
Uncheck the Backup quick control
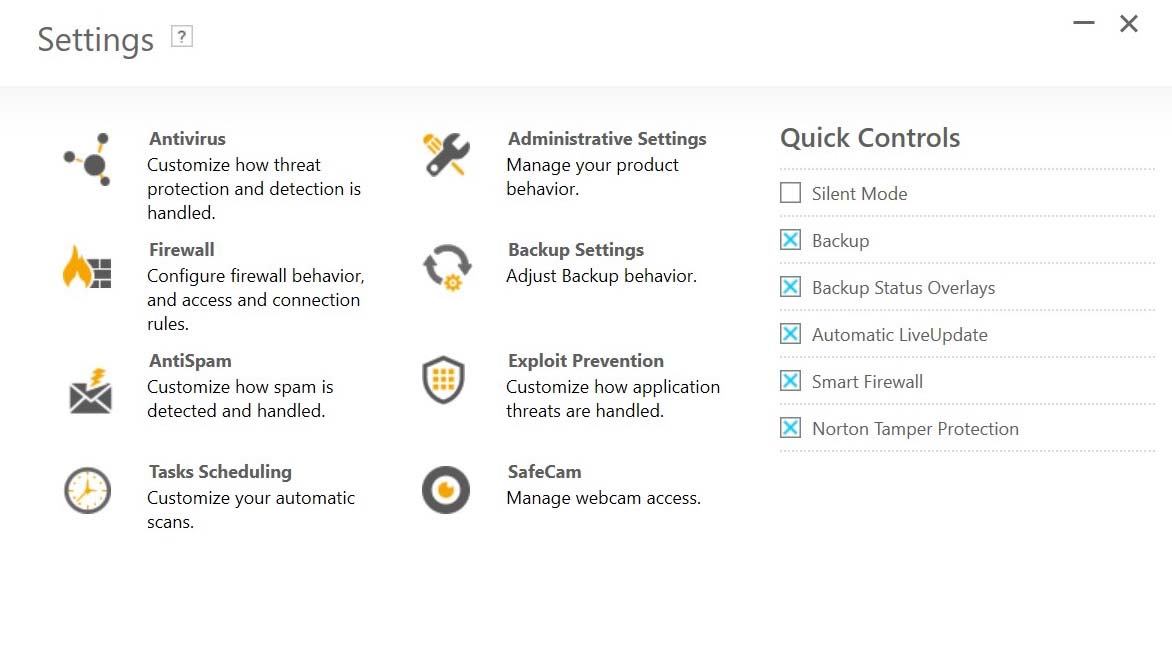pos(790,240)
